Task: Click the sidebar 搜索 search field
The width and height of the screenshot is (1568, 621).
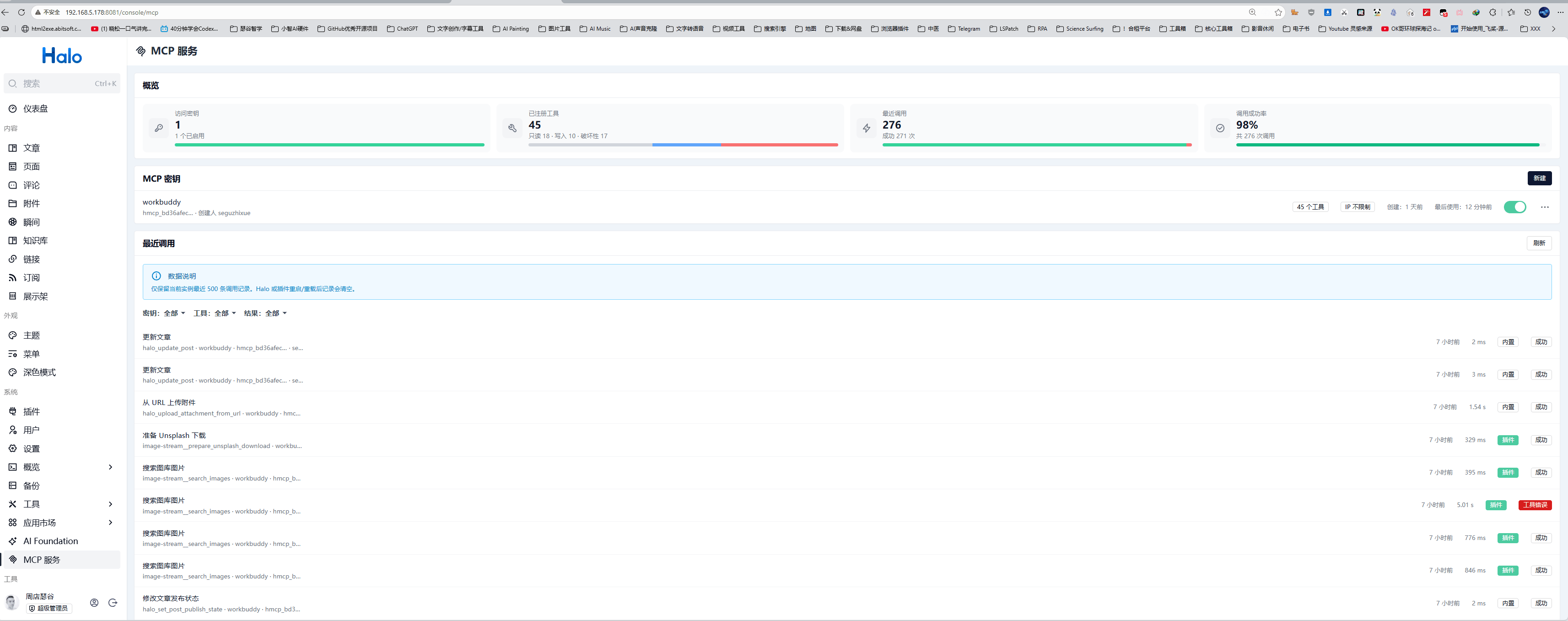Action: 61,83
